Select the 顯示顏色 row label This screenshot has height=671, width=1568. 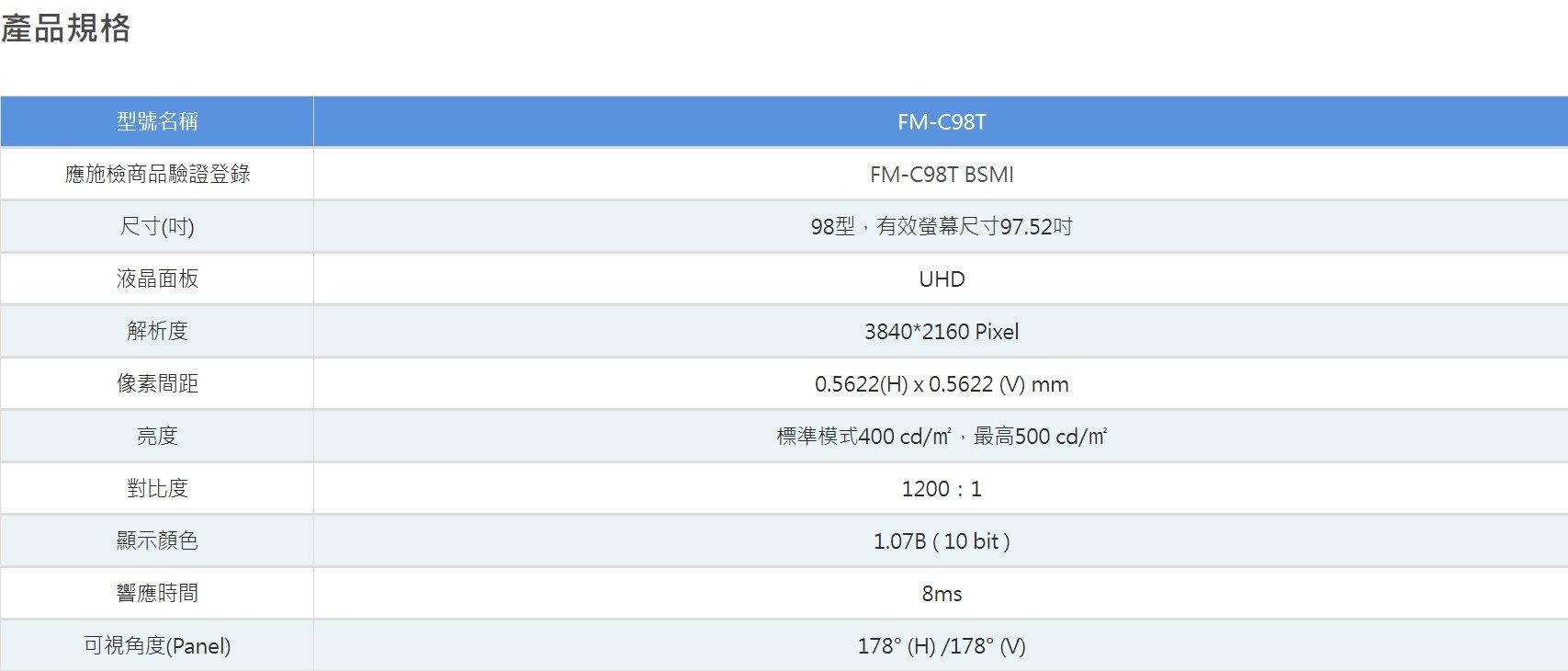(157, 540)
